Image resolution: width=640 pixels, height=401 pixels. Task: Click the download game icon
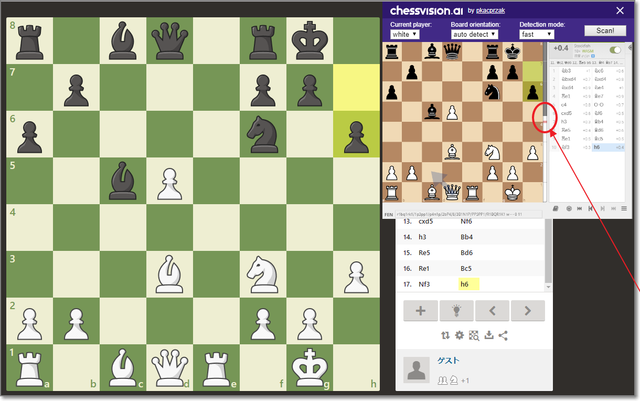[488, 335]
